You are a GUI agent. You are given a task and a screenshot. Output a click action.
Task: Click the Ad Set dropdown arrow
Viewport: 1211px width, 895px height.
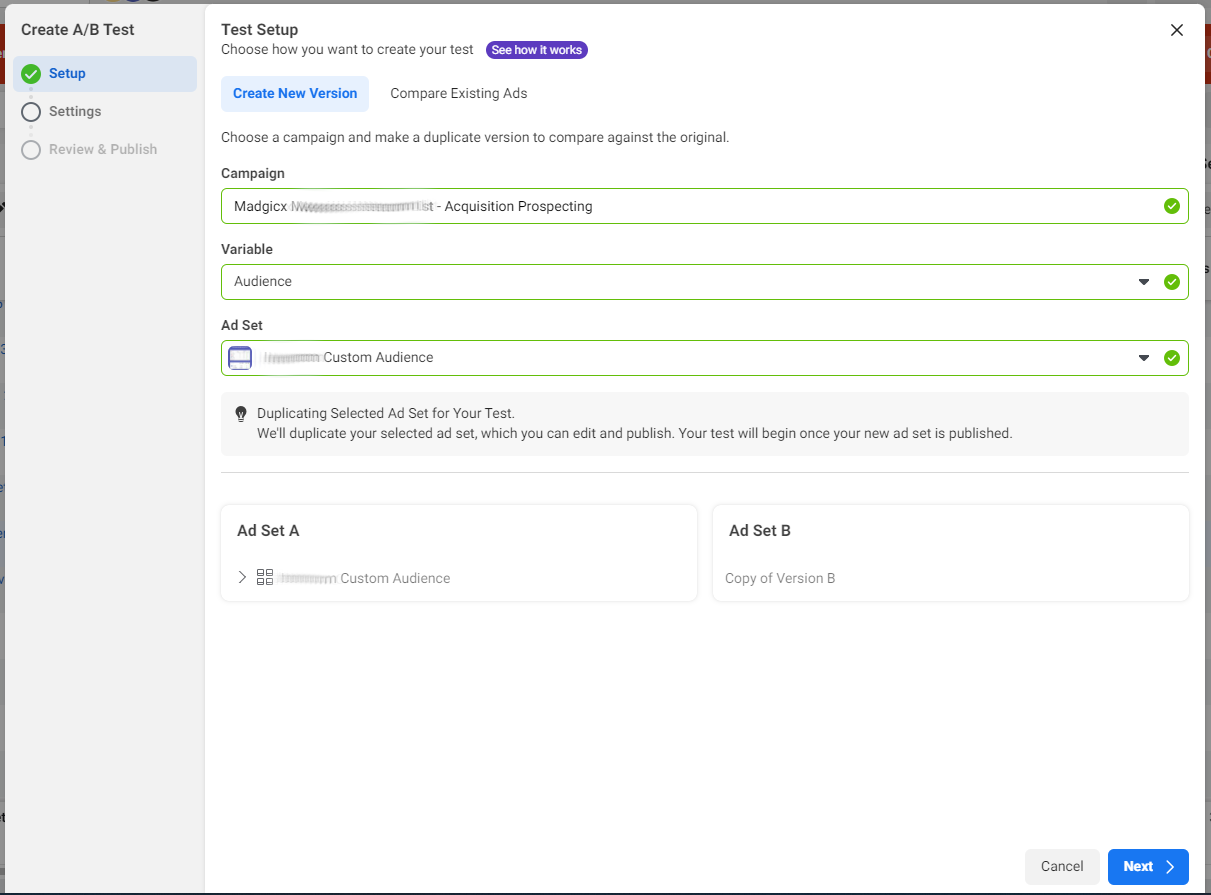pos(1144,358)
